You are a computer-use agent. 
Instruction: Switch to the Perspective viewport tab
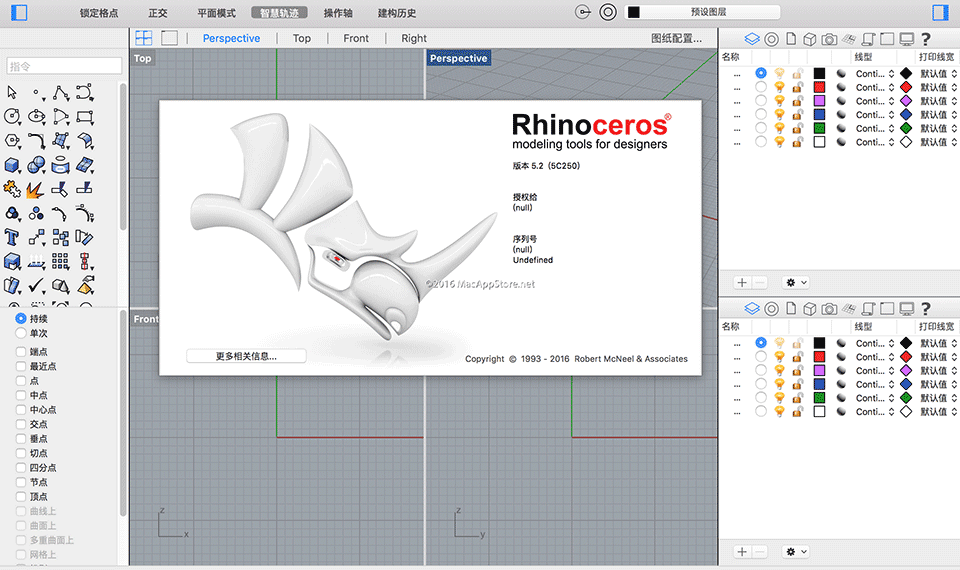[x=231, y=38]
